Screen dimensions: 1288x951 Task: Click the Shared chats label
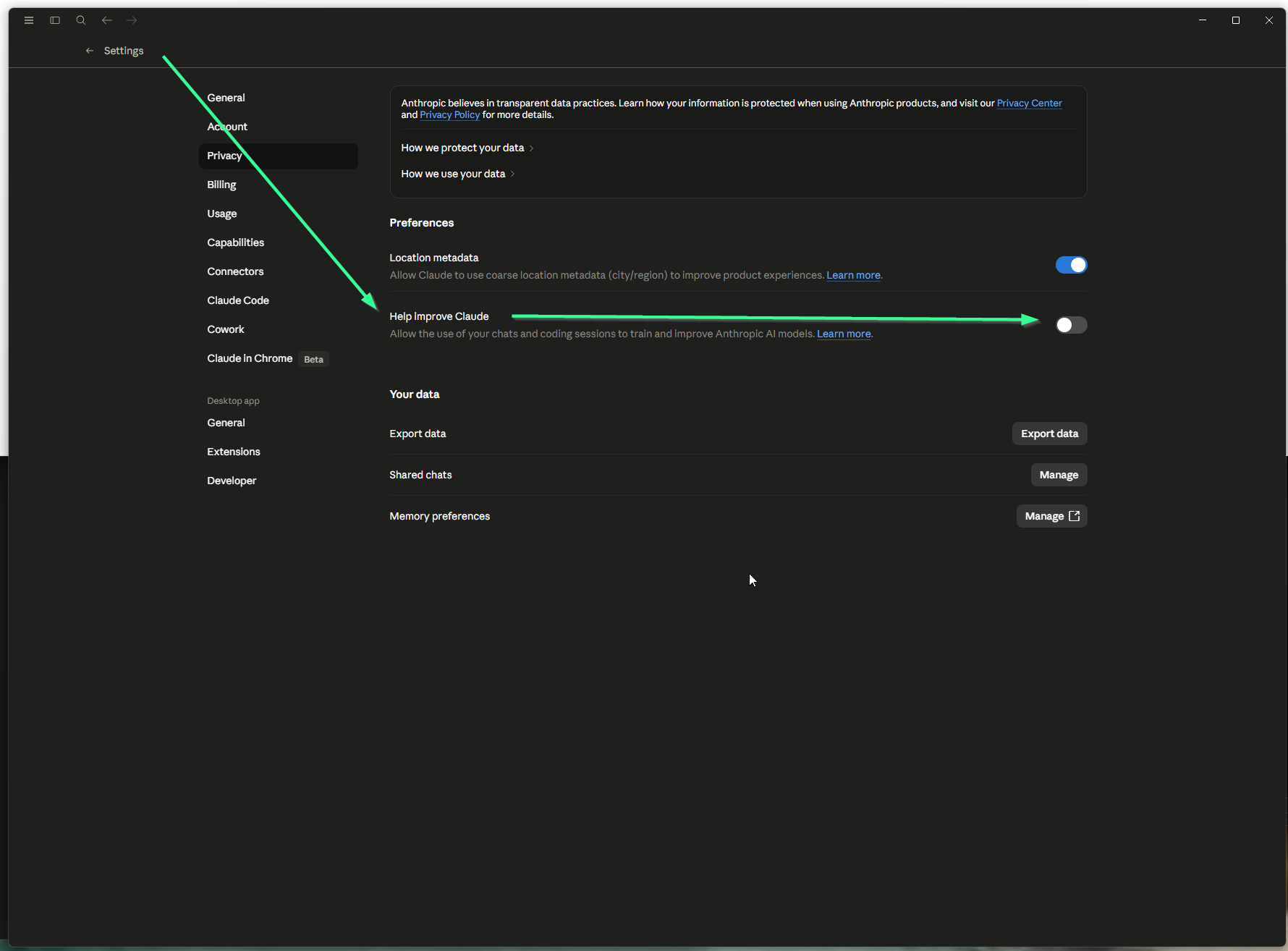pos(420,475)
